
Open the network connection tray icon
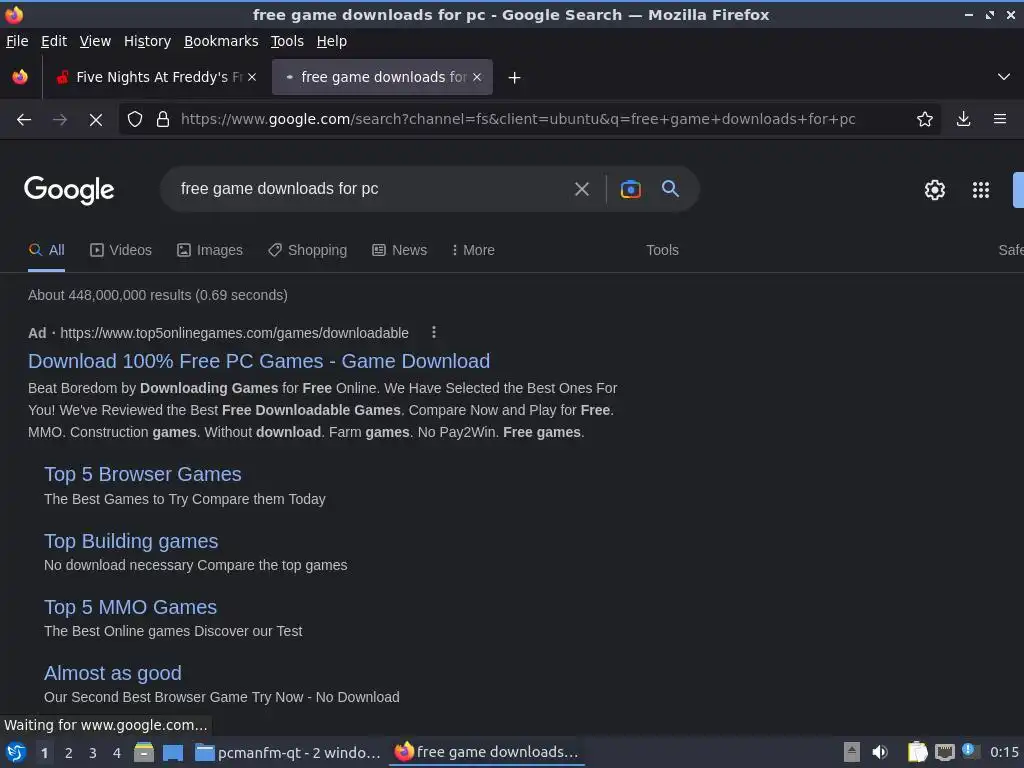click(944, 753)
